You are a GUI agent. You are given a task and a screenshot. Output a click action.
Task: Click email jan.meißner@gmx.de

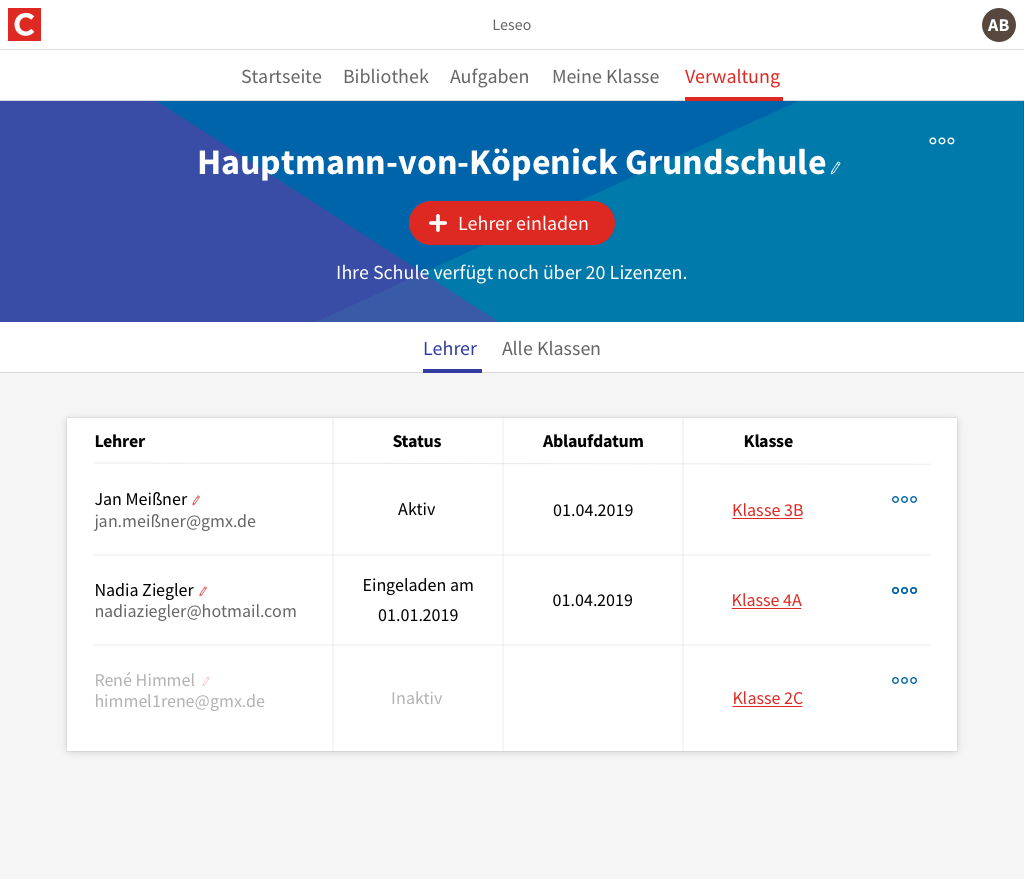(x=175, y=521)
